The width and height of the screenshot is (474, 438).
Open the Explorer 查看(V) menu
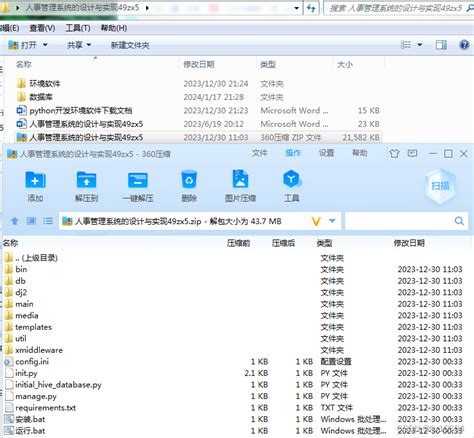tap(42, 28)
